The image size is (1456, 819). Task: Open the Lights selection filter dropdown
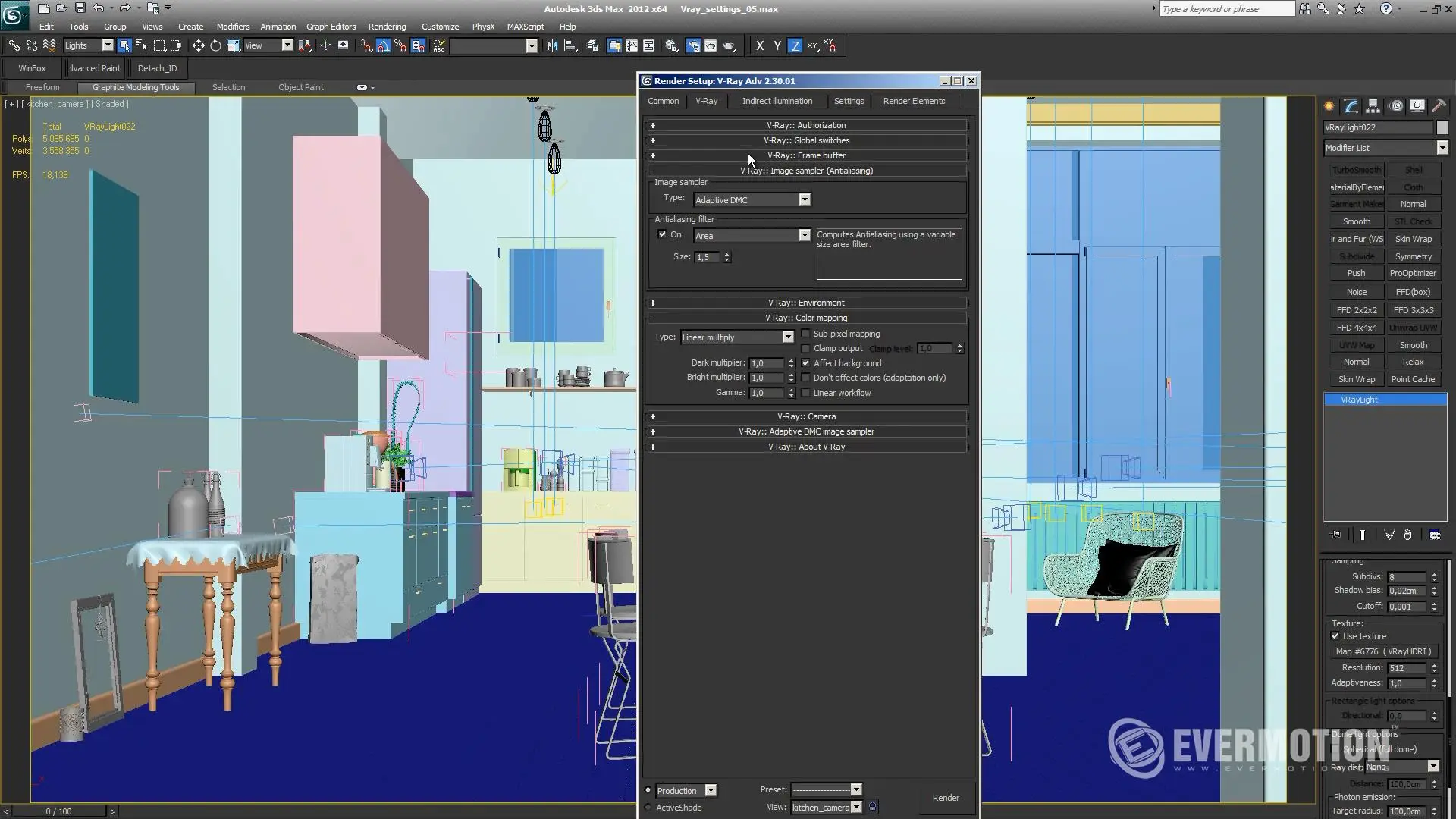[88, 45]
